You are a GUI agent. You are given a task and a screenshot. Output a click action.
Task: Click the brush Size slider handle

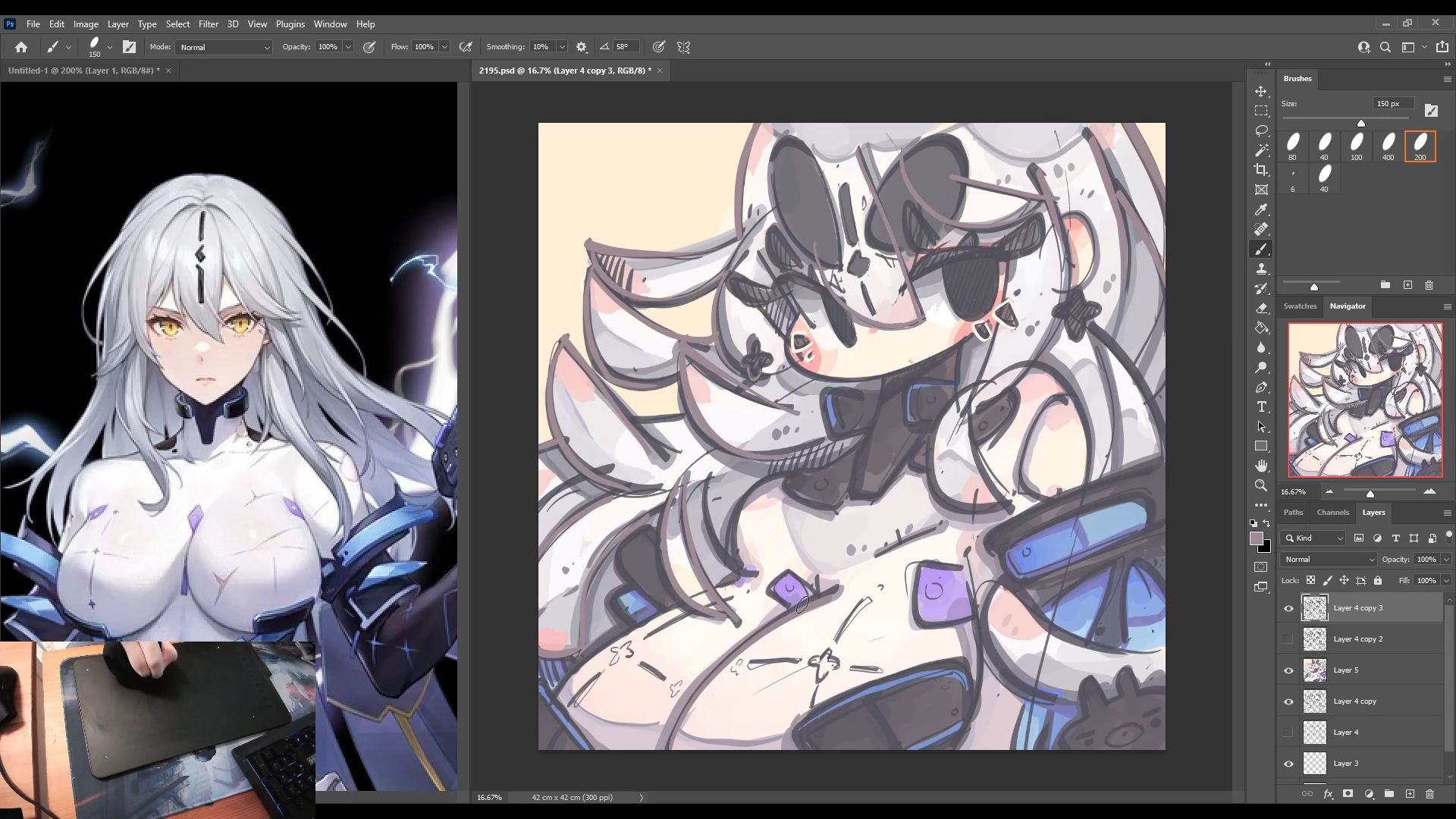click(x=1361, y=123)
